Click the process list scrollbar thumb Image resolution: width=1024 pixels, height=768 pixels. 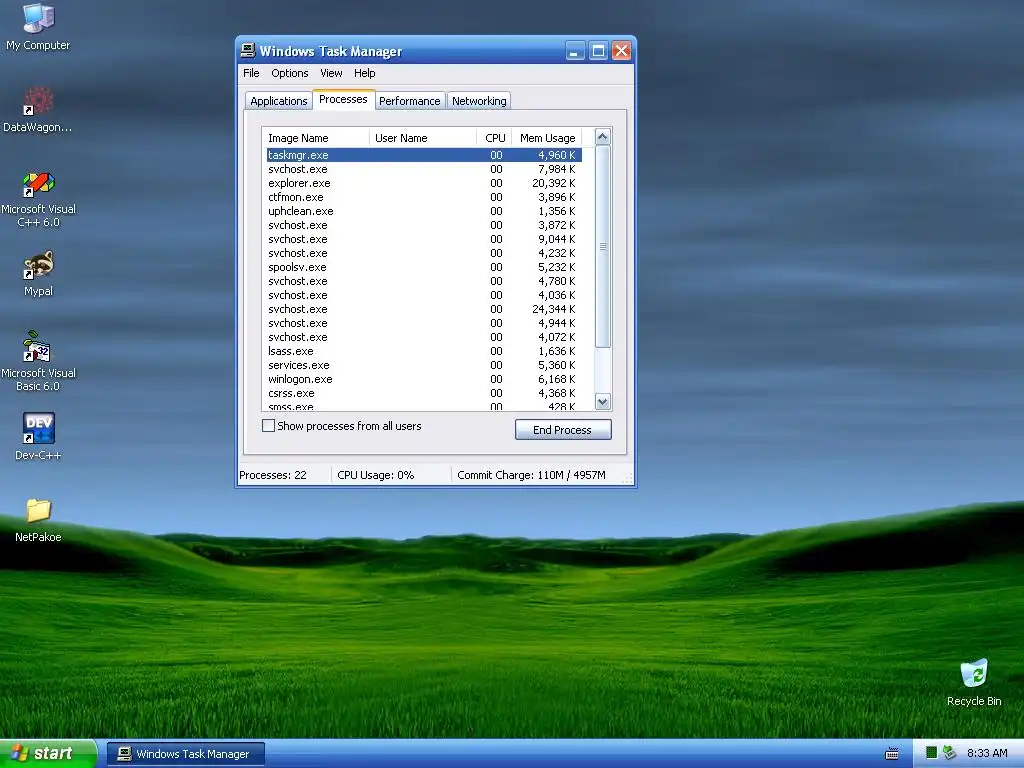click(x=603, y=246)
